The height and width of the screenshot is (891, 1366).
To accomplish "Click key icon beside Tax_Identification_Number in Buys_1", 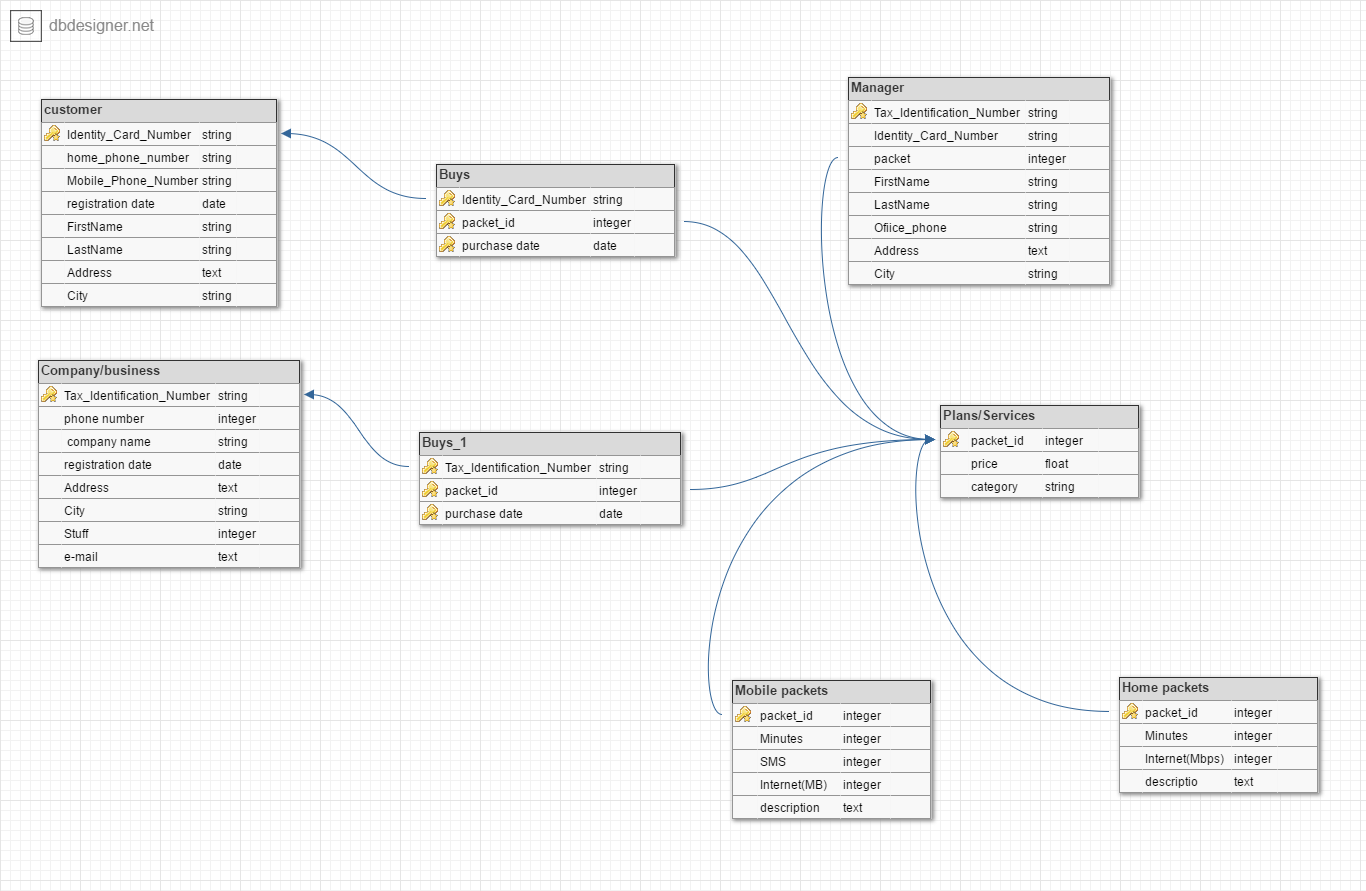I will 430,467.
